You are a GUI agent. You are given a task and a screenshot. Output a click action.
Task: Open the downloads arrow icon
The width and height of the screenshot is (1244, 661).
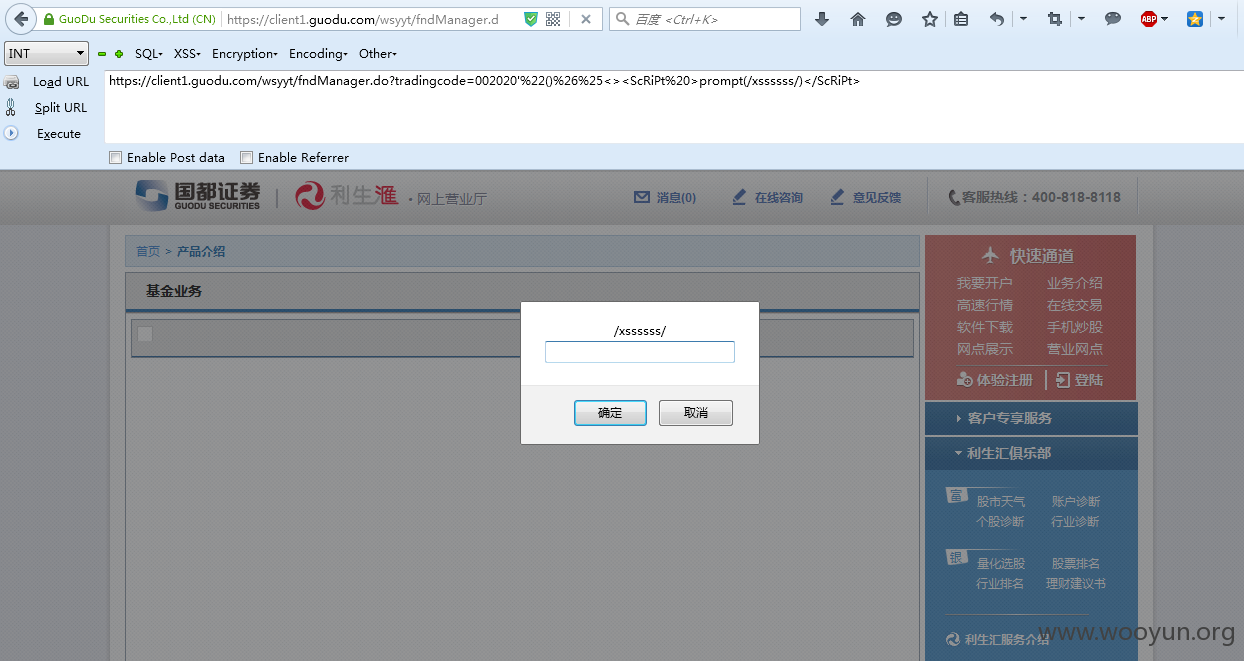point(822,19)
